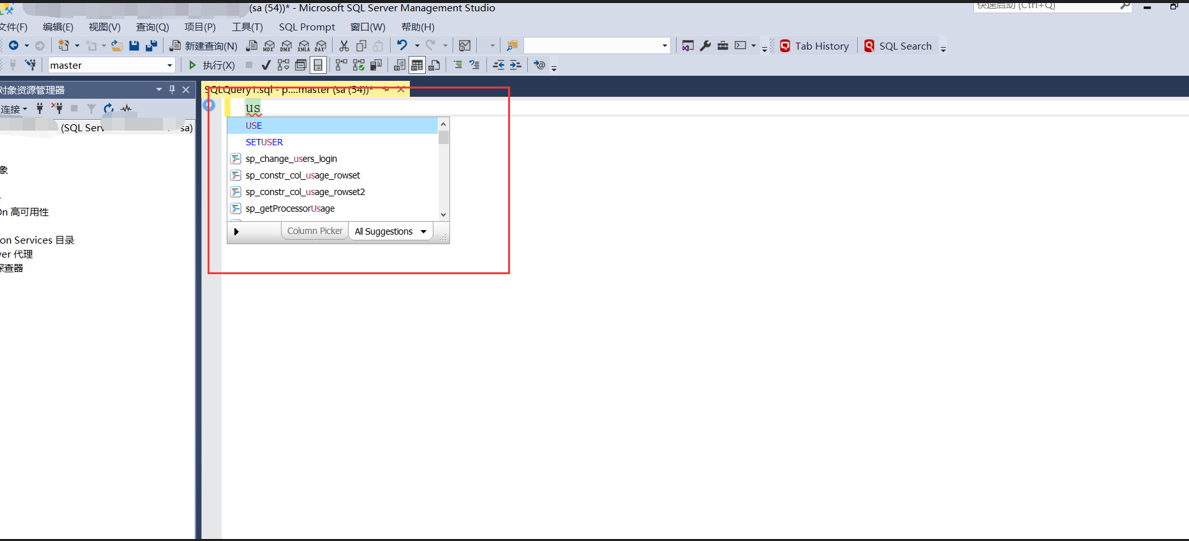The image size is (1189, 541).
Task: Open 帮助(H) menu
Action: coord(418,27)
